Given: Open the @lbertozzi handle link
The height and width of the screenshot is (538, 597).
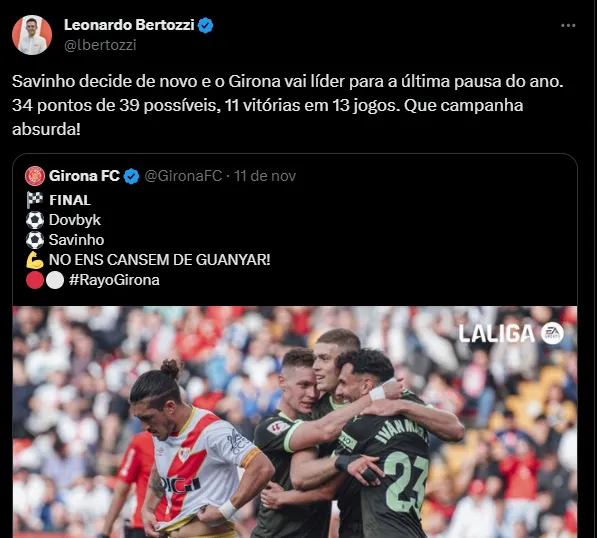Looking at the screenshot, I should pyautogui.click(x=100, y=45).
